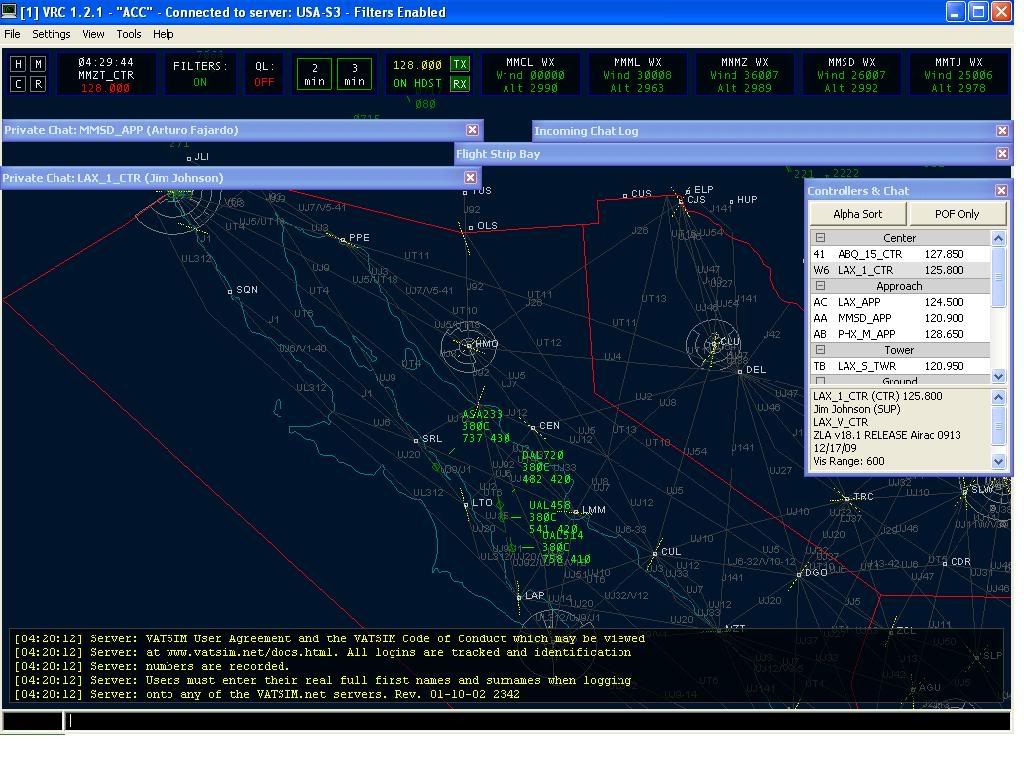Click the H button in top toolbar

[18, 64]
